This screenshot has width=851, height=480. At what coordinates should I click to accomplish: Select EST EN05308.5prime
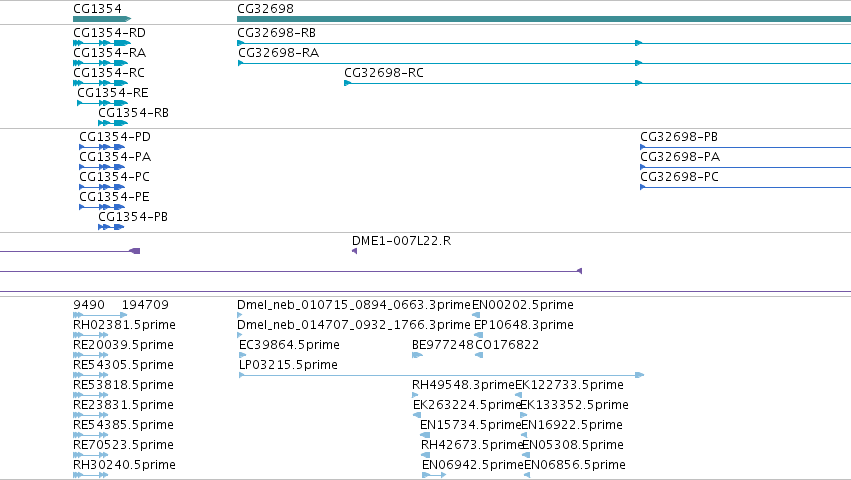click(573, 445)
